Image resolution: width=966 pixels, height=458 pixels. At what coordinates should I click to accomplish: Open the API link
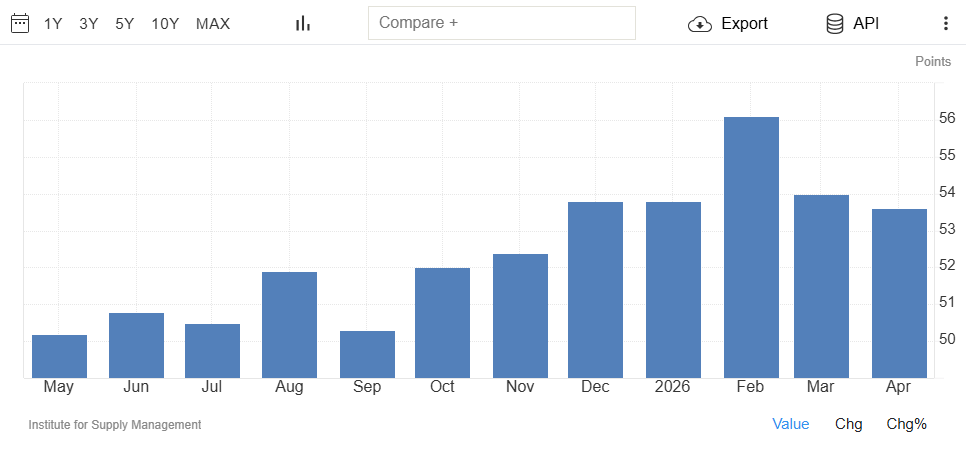point(866,23)
